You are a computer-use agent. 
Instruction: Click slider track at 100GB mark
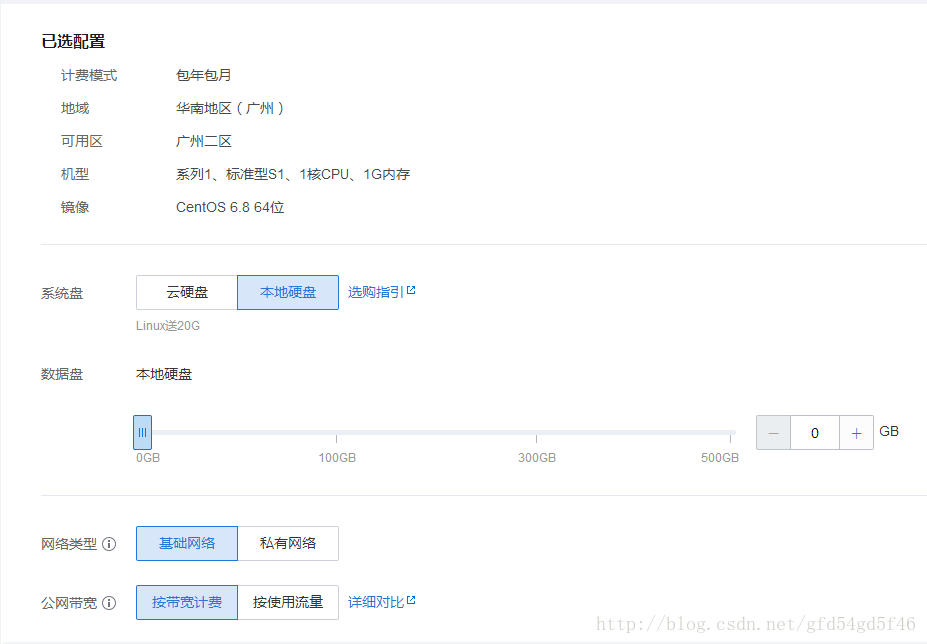[x=336, y=432]
